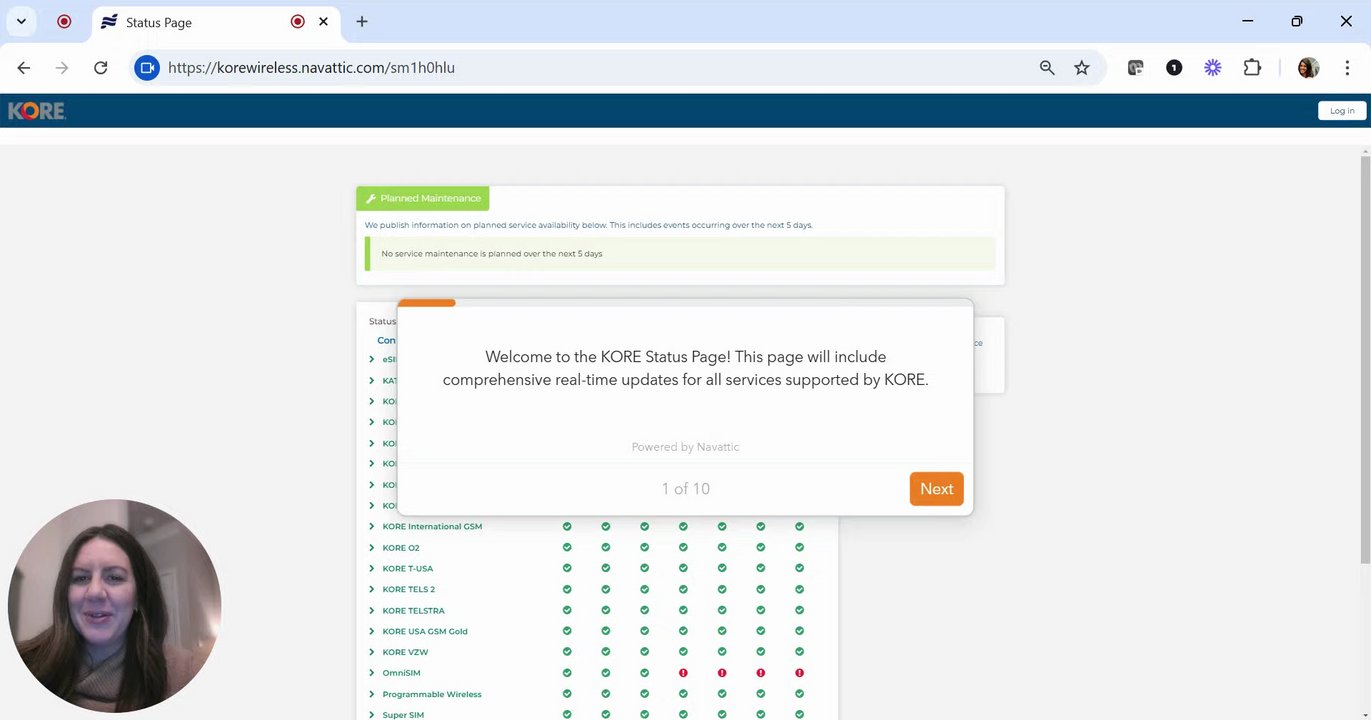Go back to the previous page
Viewport: 1371px width, 720px height.
24,68
